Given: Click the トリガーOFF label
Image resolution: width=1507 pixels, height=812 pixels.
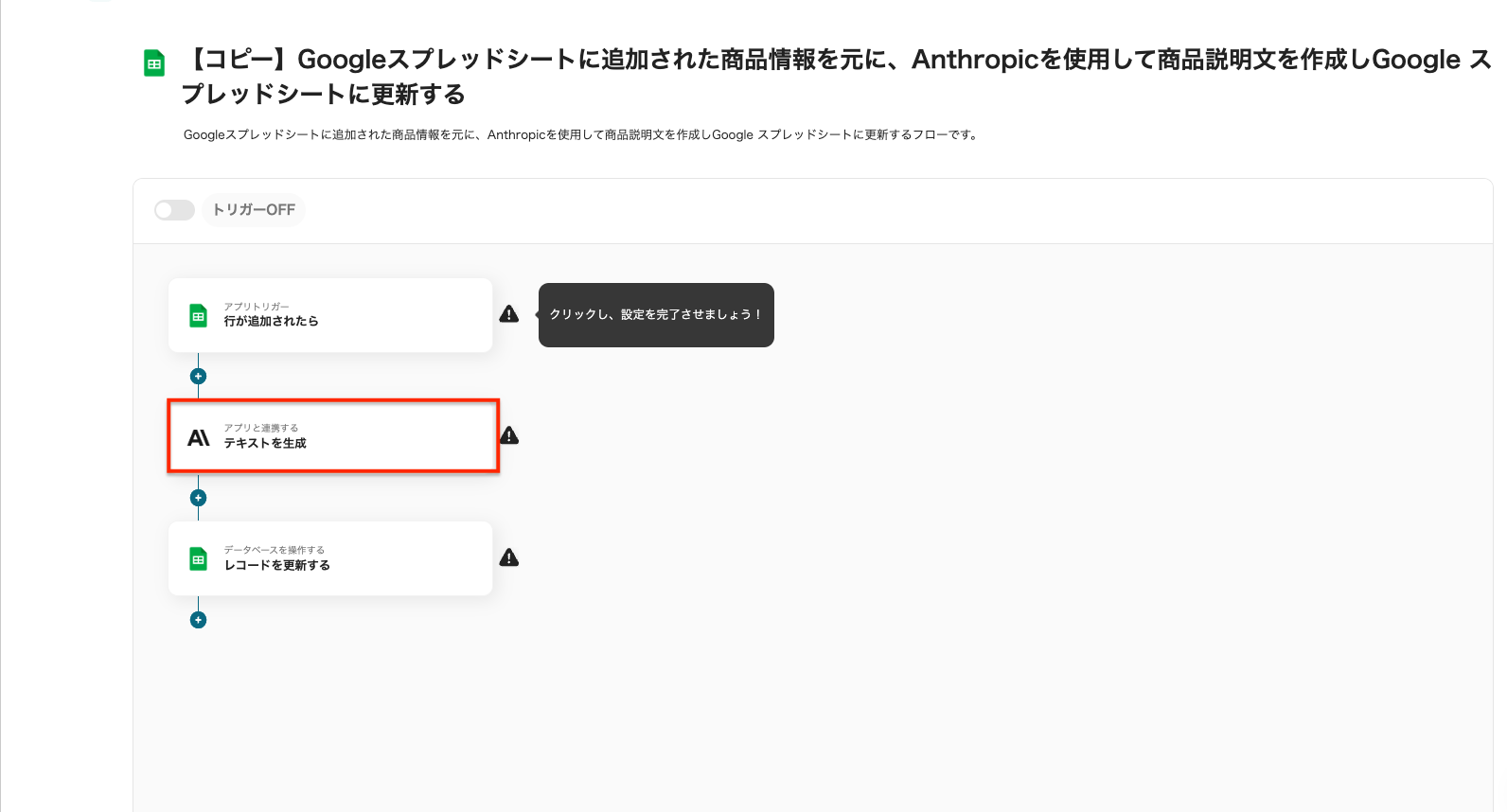Looking at the screenshot, I should [254, 210].
